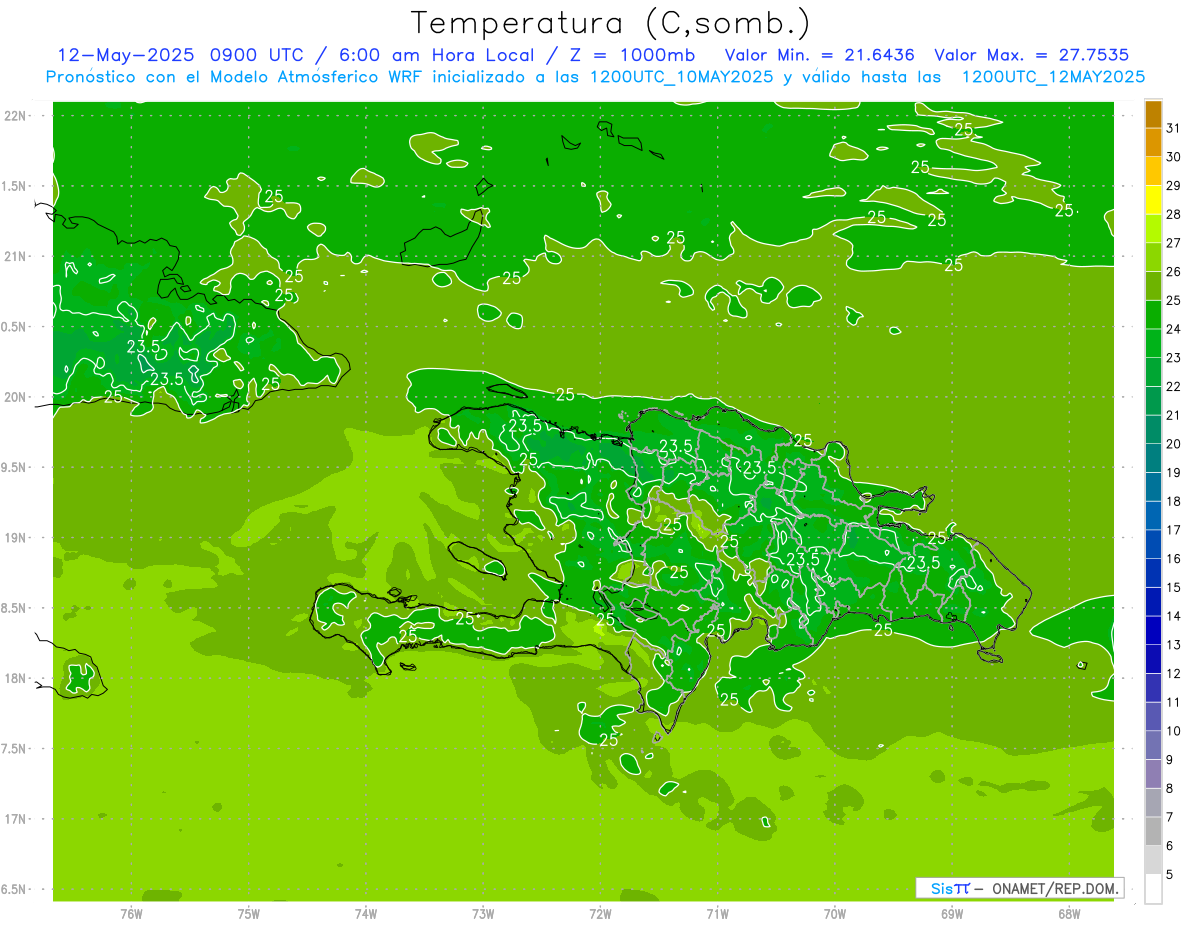
Task: Click the '13' color bar scale label
Action: click(x=1174, y=645)
